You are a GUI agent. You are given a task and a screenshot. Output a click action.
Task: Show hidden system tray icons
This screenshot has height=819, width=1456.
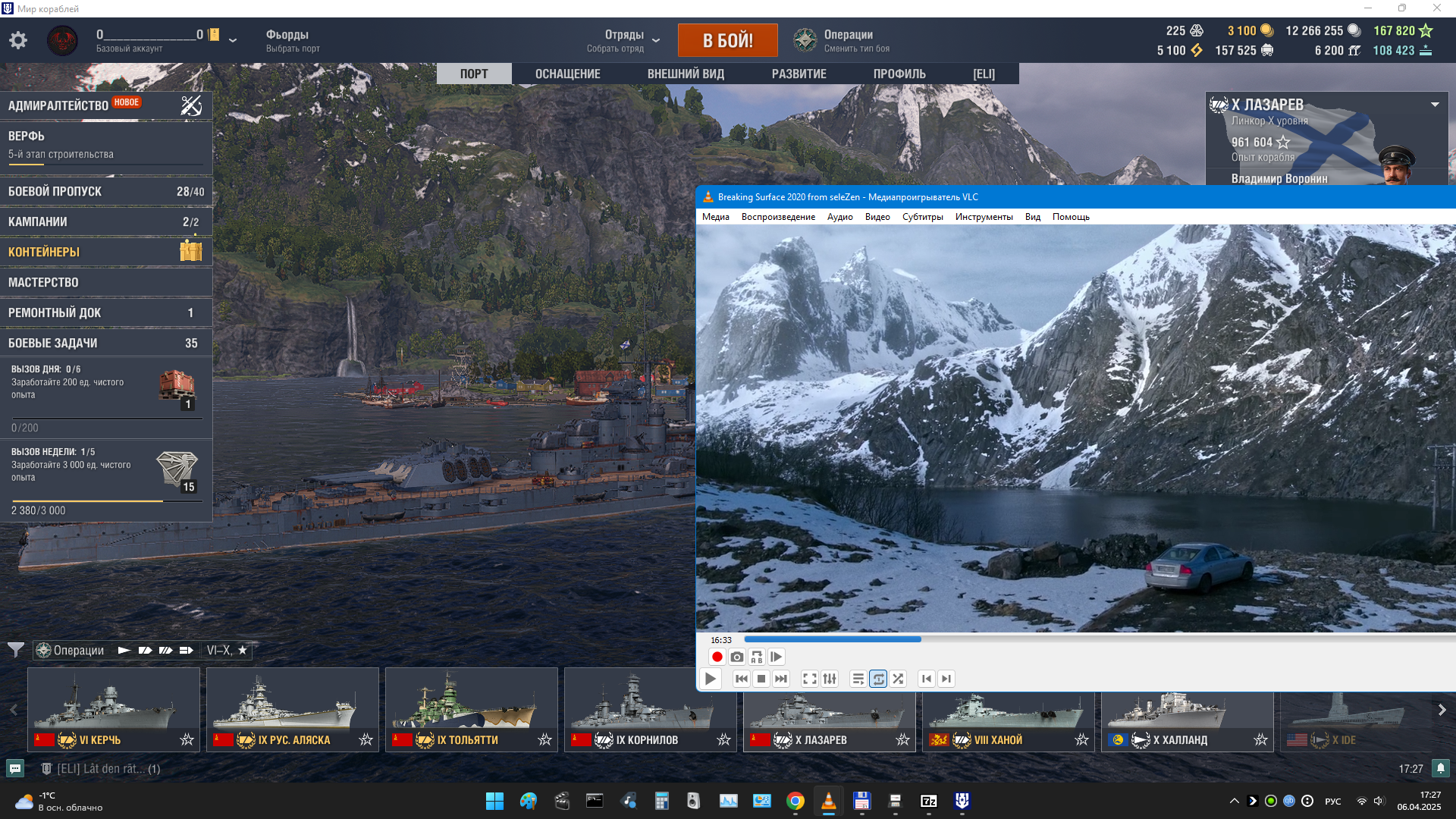1235,801
